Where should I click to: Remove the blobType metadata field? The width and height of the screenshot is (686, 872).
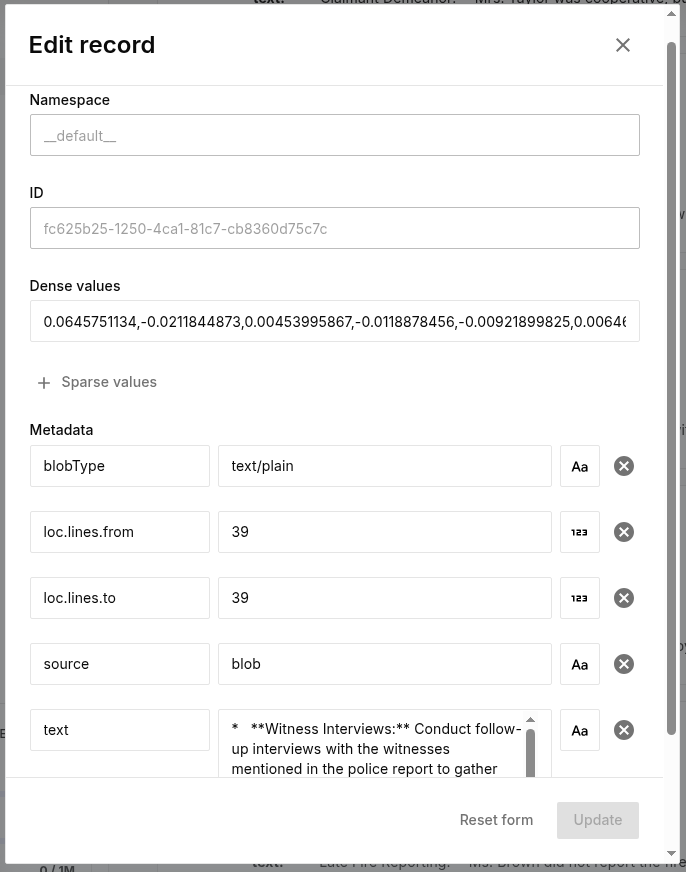tap(624, 466)
